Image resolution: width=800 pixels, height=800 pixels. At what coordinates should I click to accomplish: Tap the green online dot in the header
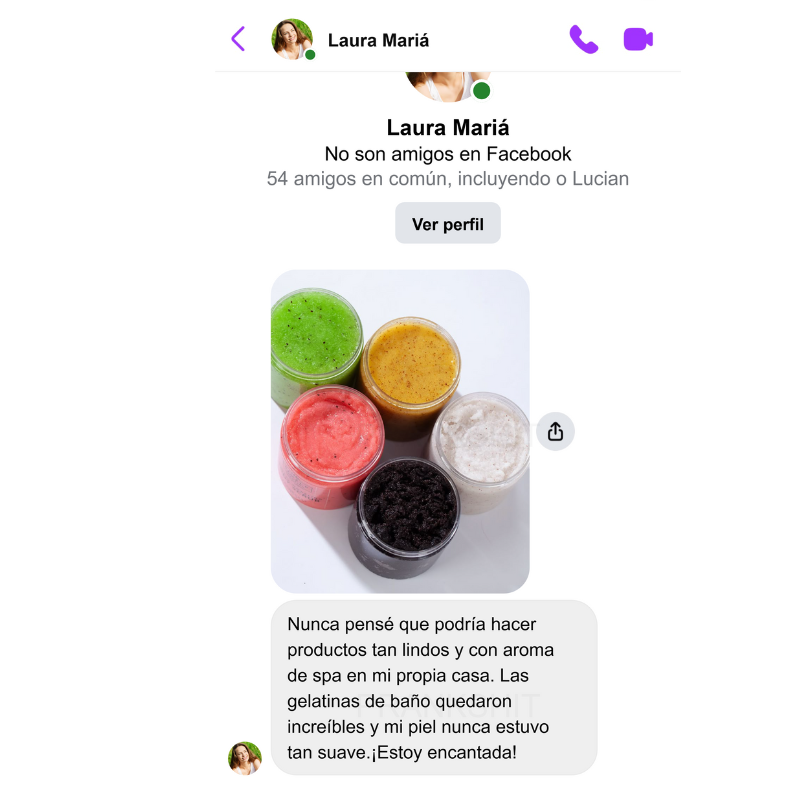[x=310, y=55]
